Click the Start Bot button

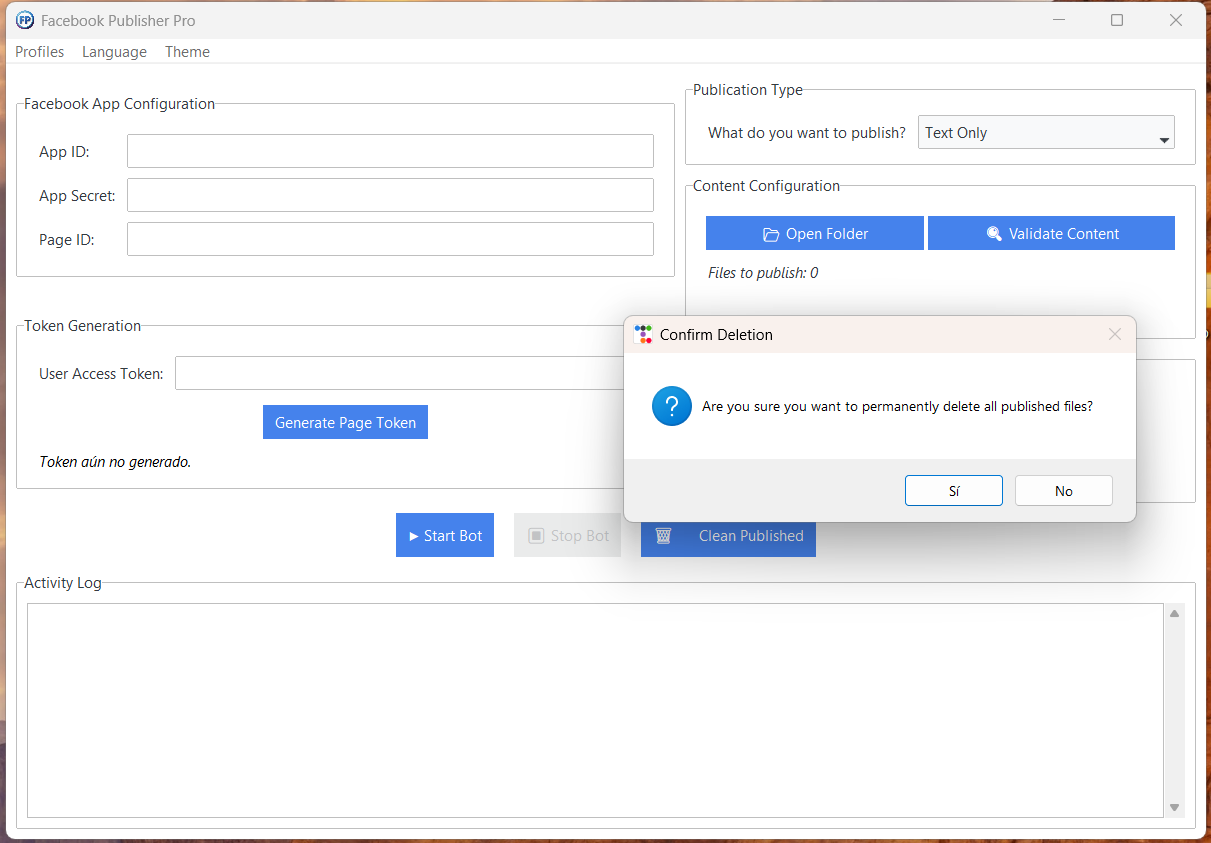(445, 535)
